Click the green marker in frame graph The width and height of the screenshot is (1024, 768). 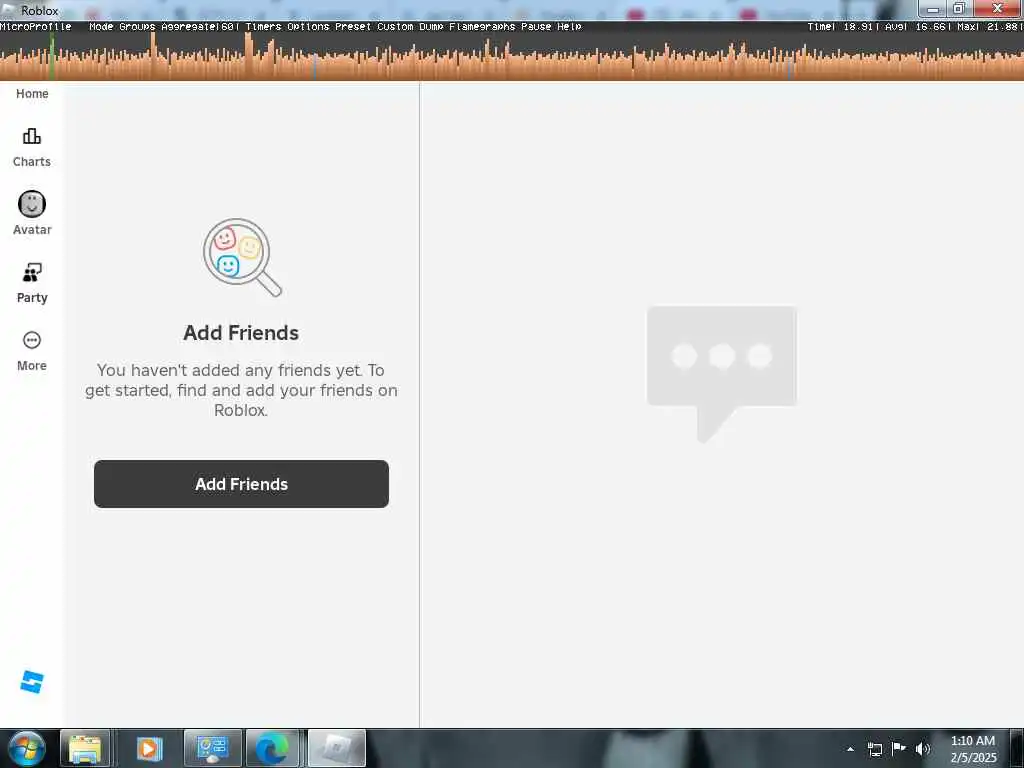click(52, 56)
